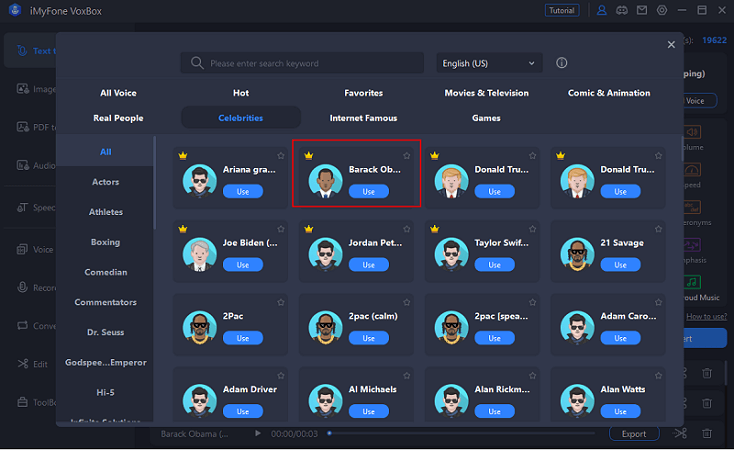Switch to the Real People tab
The height and width of the screenshot is (450, 734).
tap(118, 118)
